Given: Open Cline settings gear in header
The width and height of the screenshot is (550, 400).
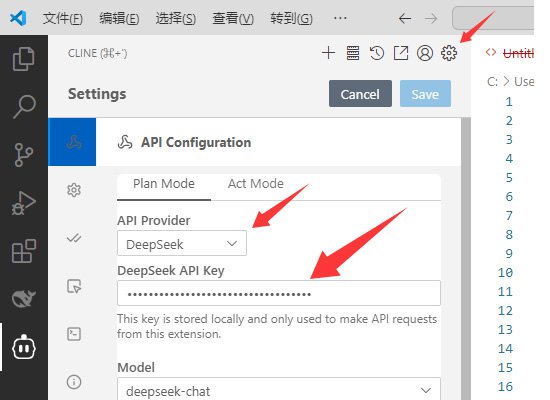Looking at the screenshot, I should click(x=449, y=53).
